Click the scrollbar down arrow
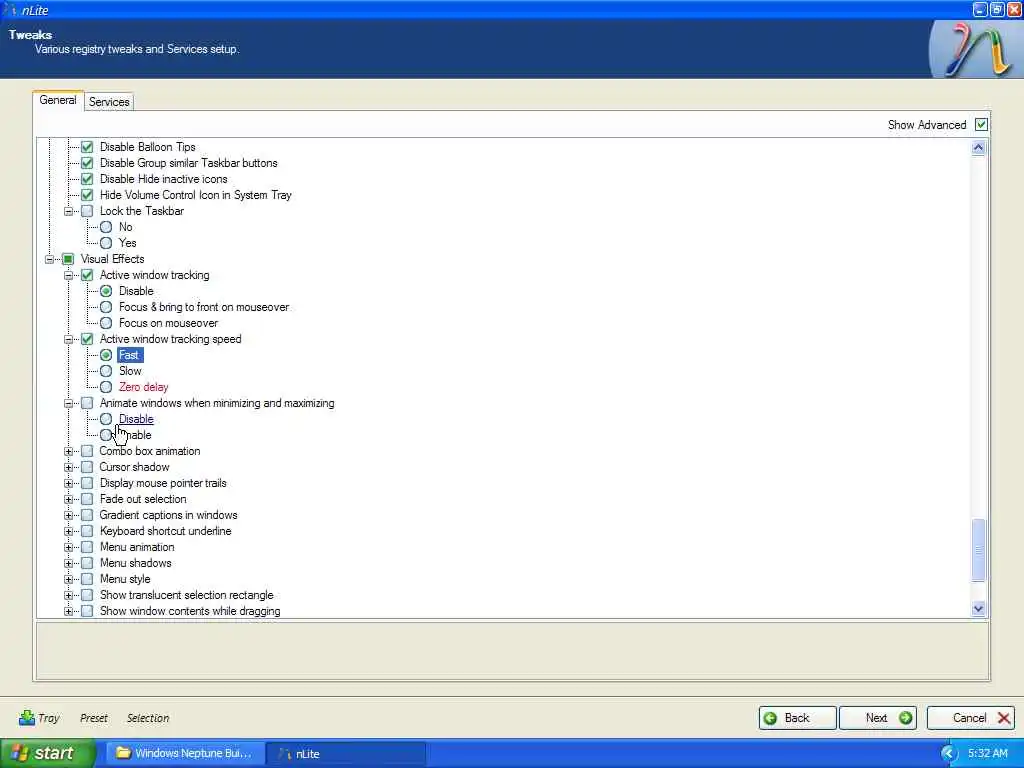The width and height of the screenshot is (1024, 768). click(x=978, y=609)
